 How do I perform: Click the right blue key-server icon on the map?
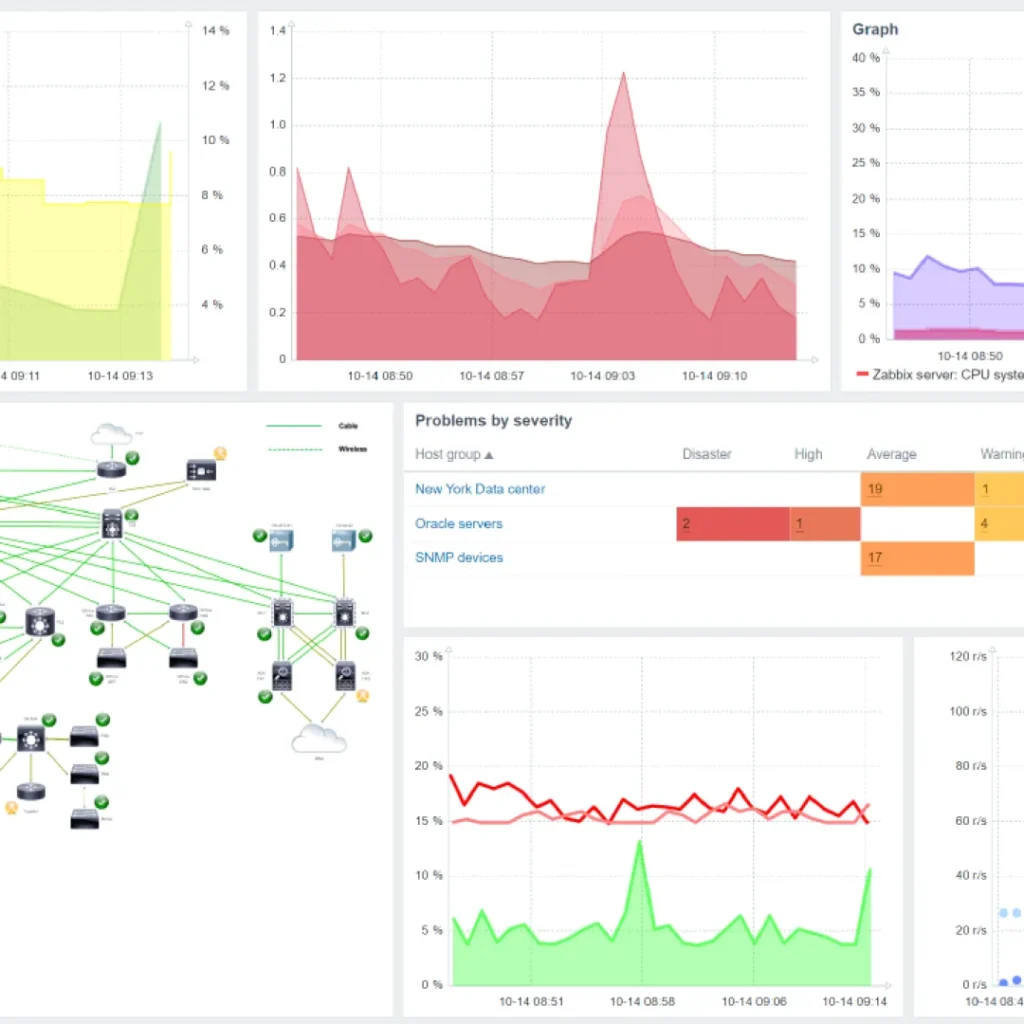point(344,540)
